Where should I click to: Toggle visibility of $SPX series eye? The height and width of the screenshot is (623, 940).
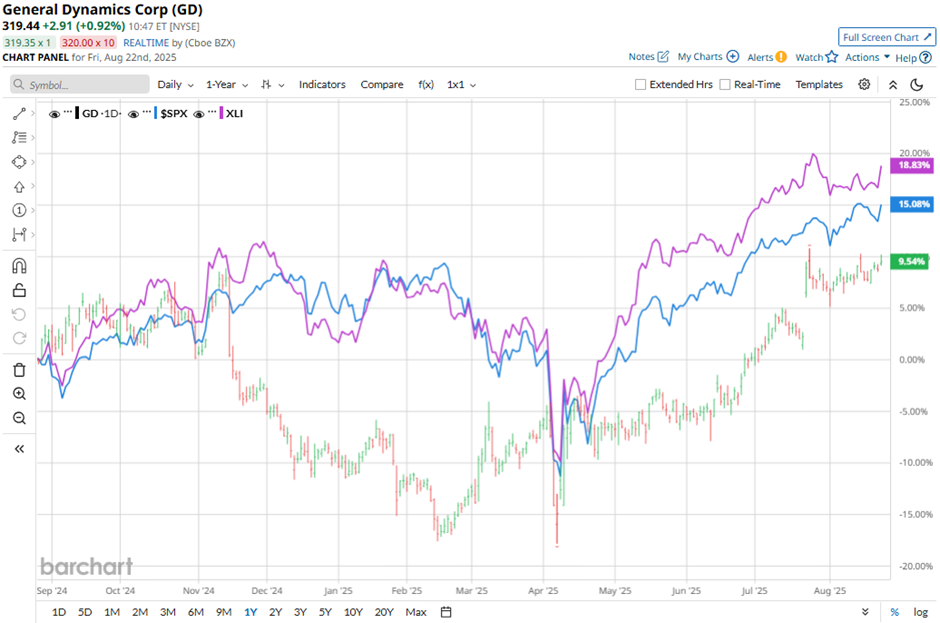click(134, 114)
